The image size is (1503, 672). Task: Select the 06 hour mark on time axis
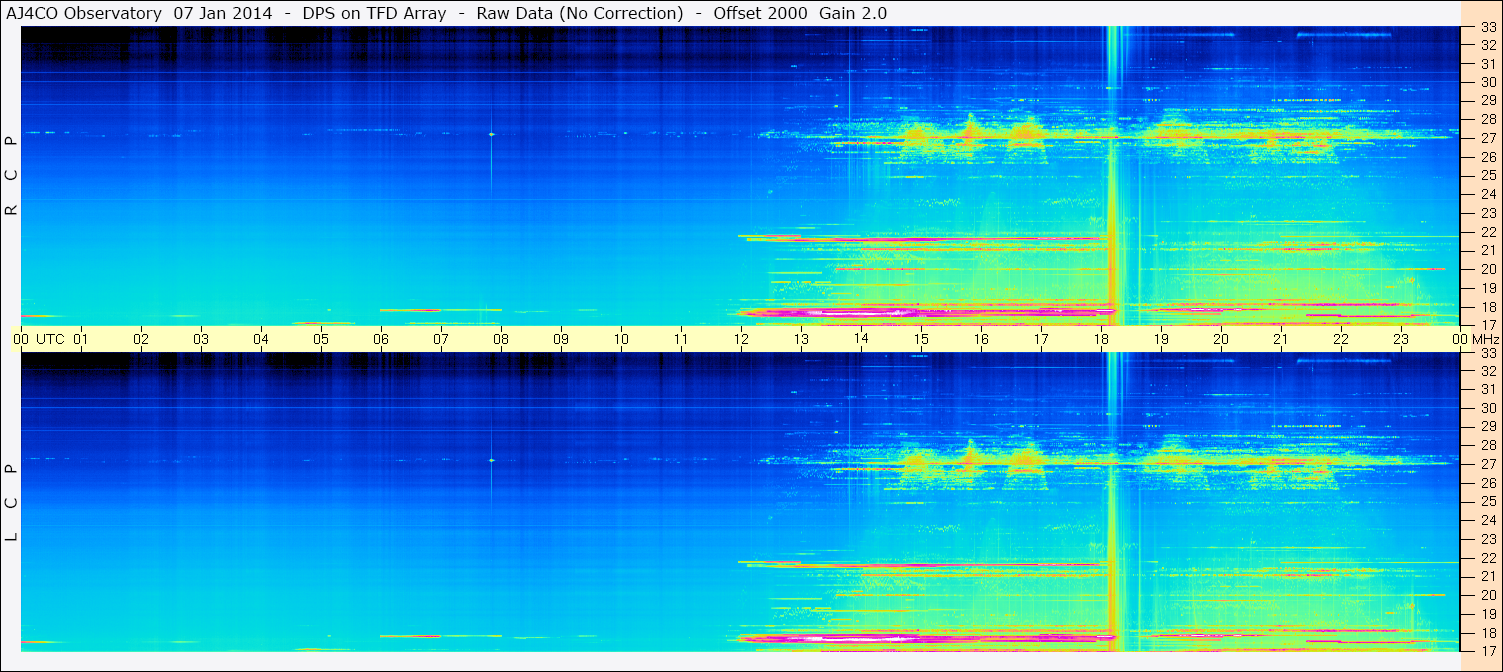click(x=381, y=339)
